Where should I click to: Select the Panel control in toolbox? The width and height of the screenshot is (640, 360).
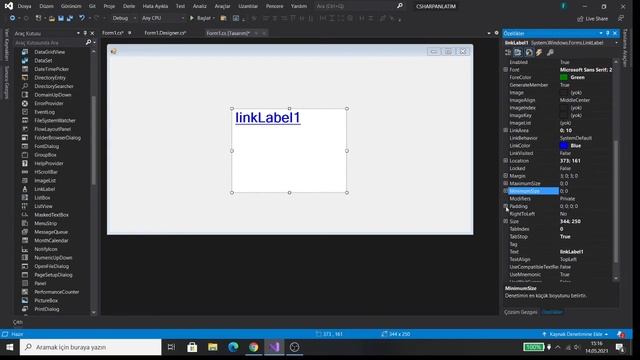40,283
